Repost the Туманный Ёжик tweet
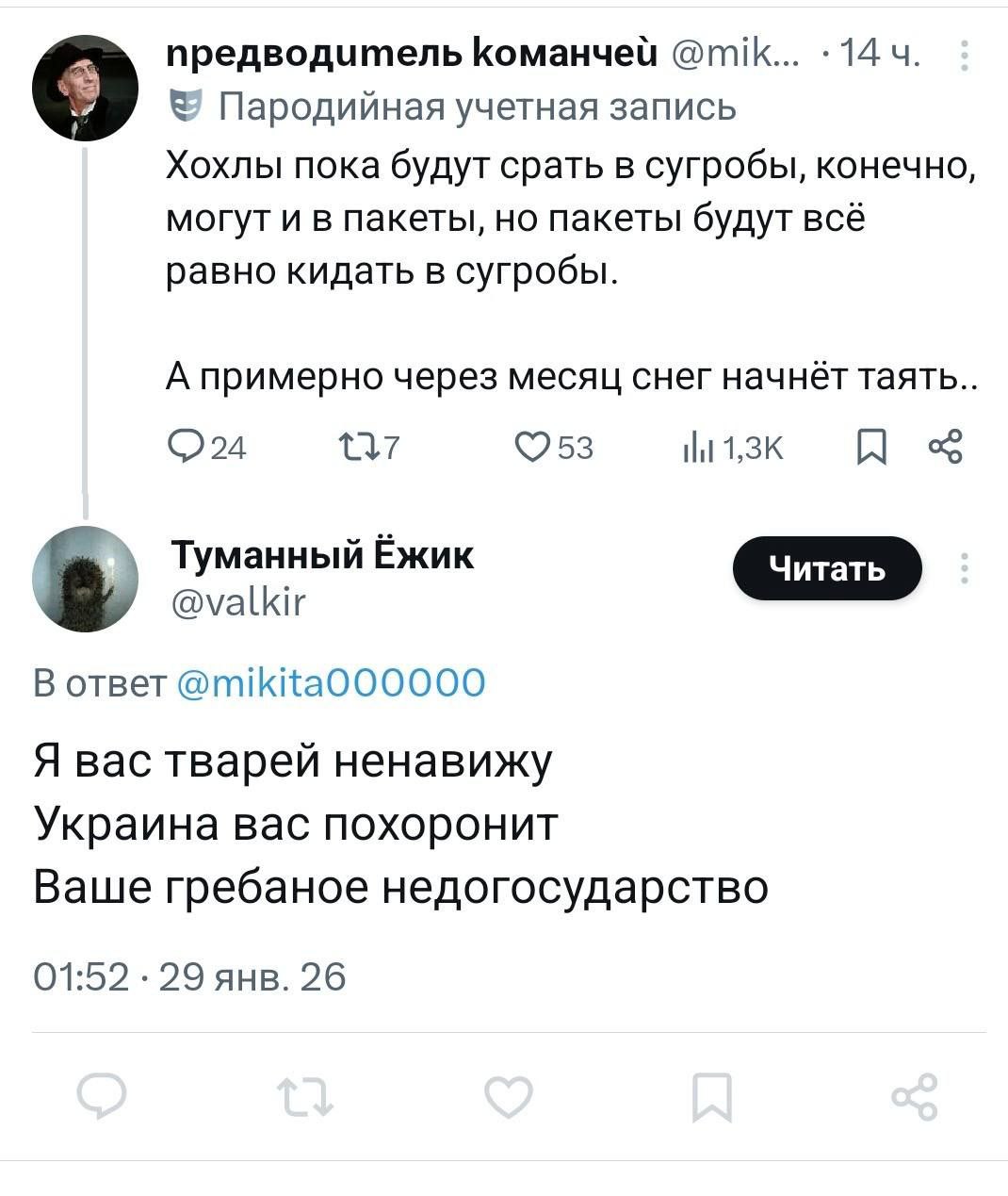 pyautogui.click(x=305, y=1097)
